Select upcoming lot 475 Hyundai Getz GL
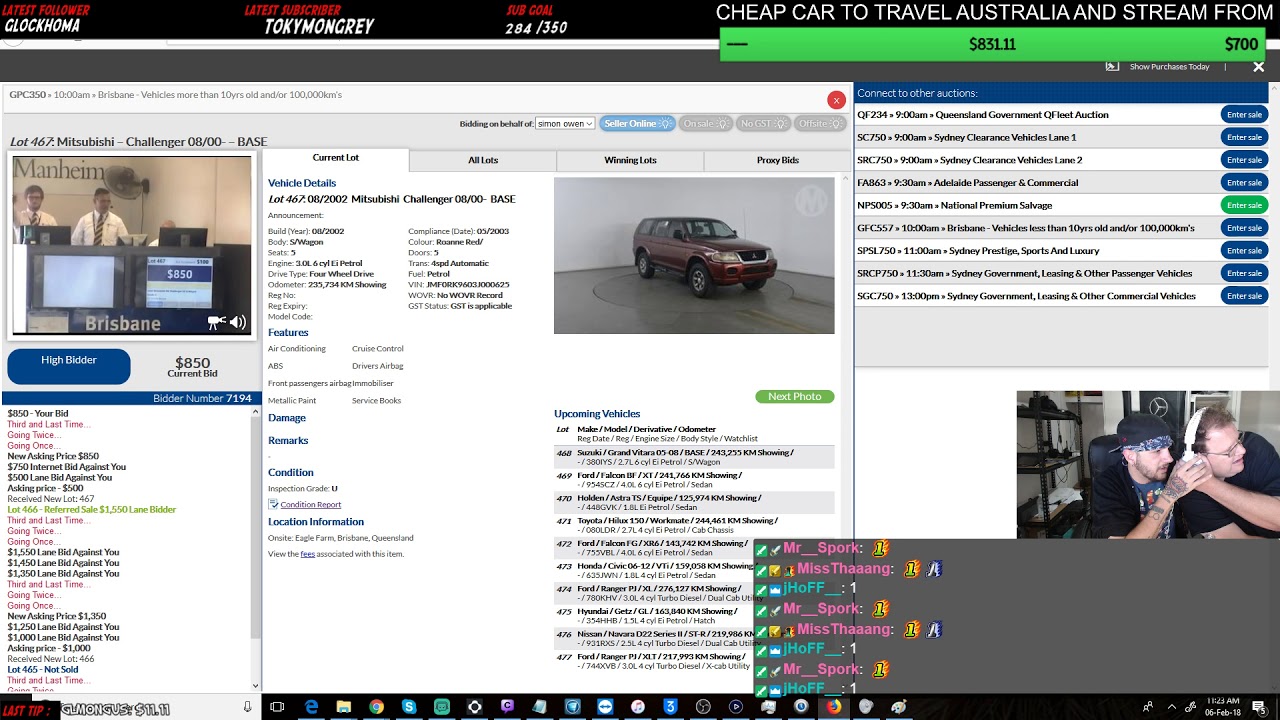 [694, 616]
